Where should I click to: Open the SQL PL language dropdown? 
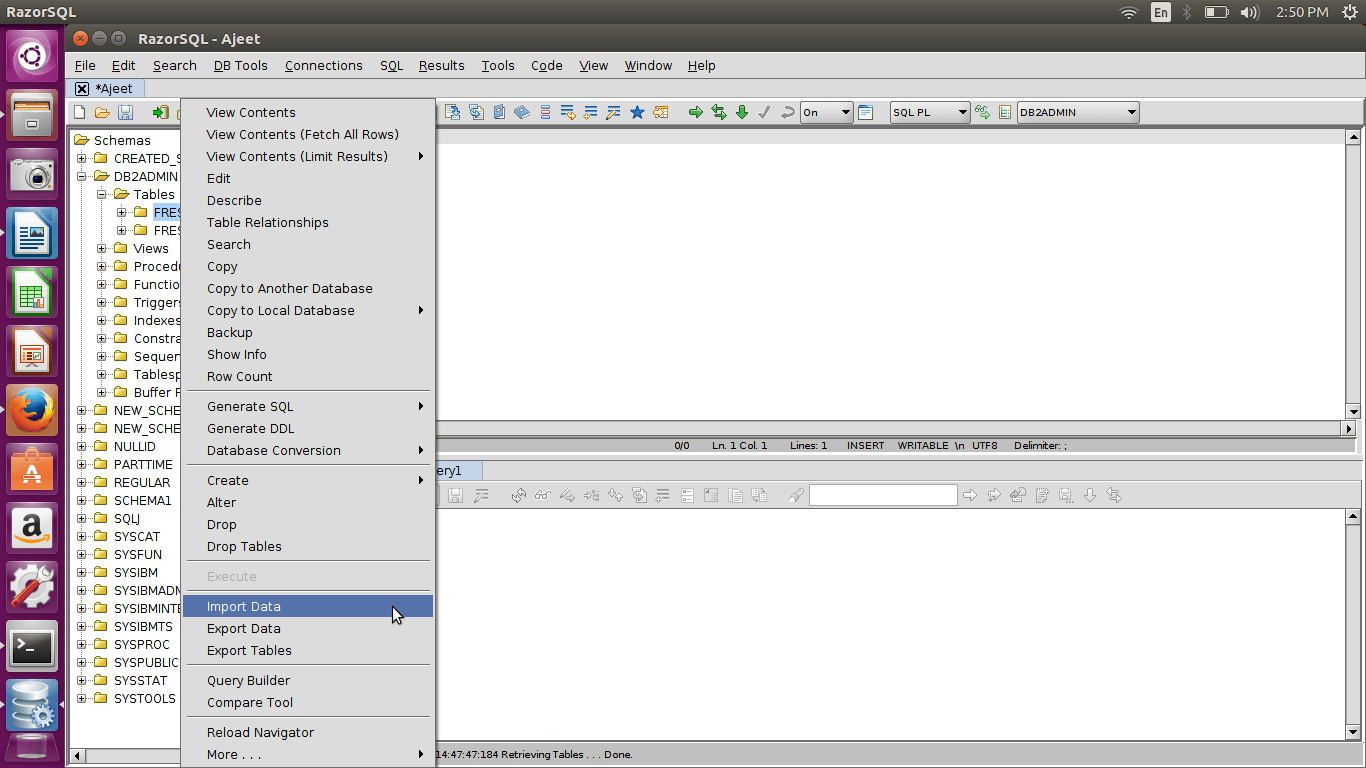[x=930, y=112]
